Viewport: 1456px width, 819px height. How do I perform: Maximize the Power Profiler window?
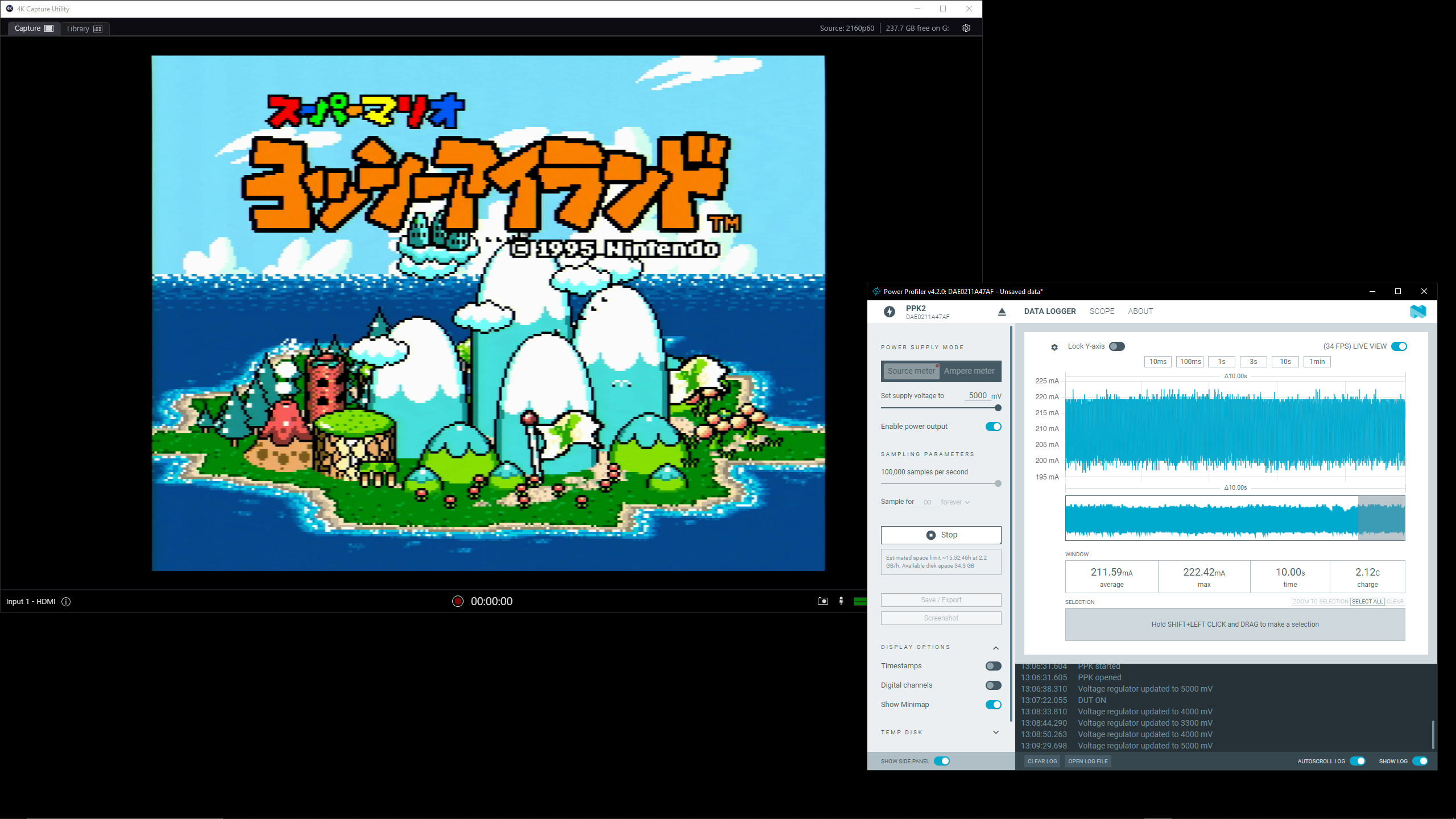[x=1398, y=291]
